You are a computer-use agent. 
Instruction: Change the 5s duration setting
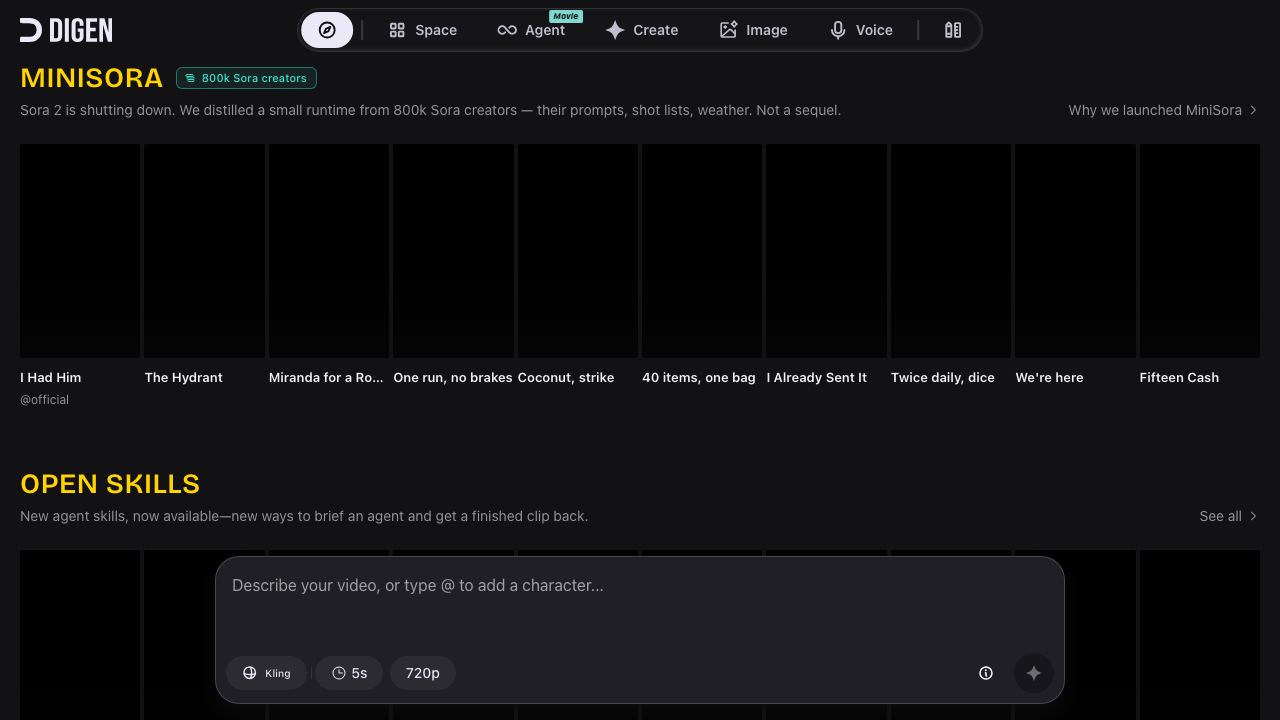point(349,673)
